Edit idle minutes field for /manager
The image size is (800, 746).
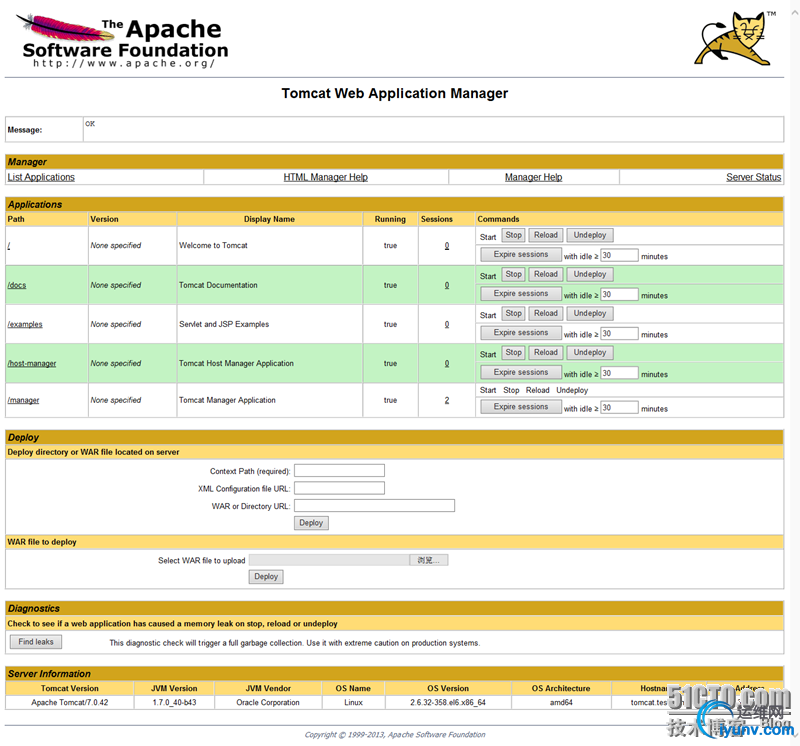tap(619, 408)
